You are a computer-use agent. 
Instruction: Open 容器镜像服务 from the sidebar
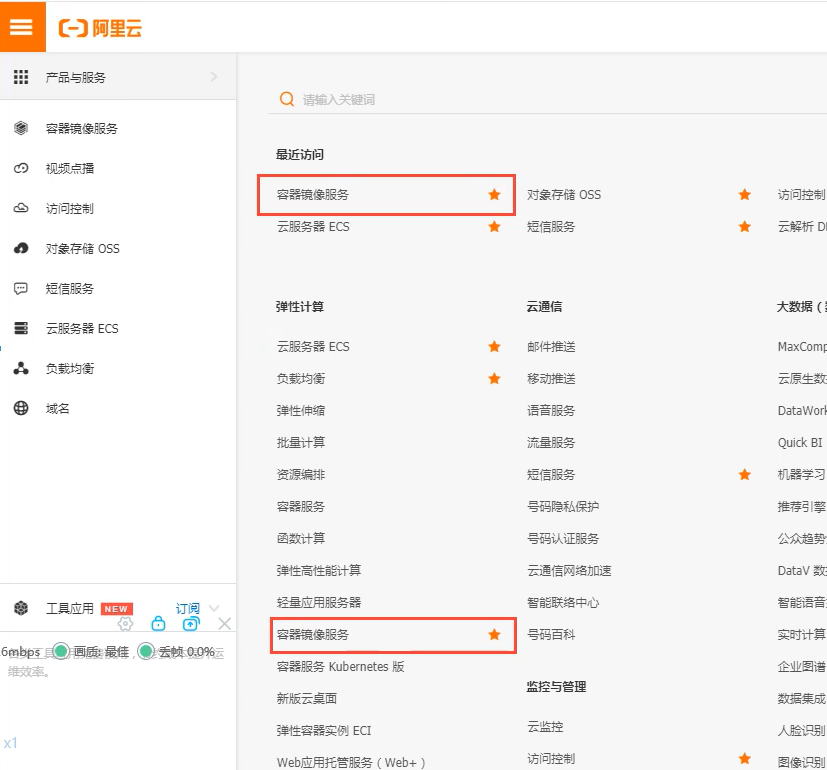pyautogui.click(x=82, y=128)
